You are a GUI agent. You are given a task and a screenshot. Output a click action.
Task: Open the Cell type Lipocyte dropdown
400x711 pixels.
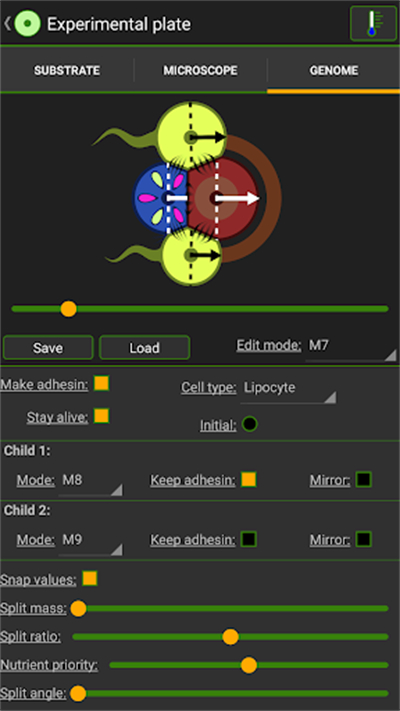tap(288, 390)
